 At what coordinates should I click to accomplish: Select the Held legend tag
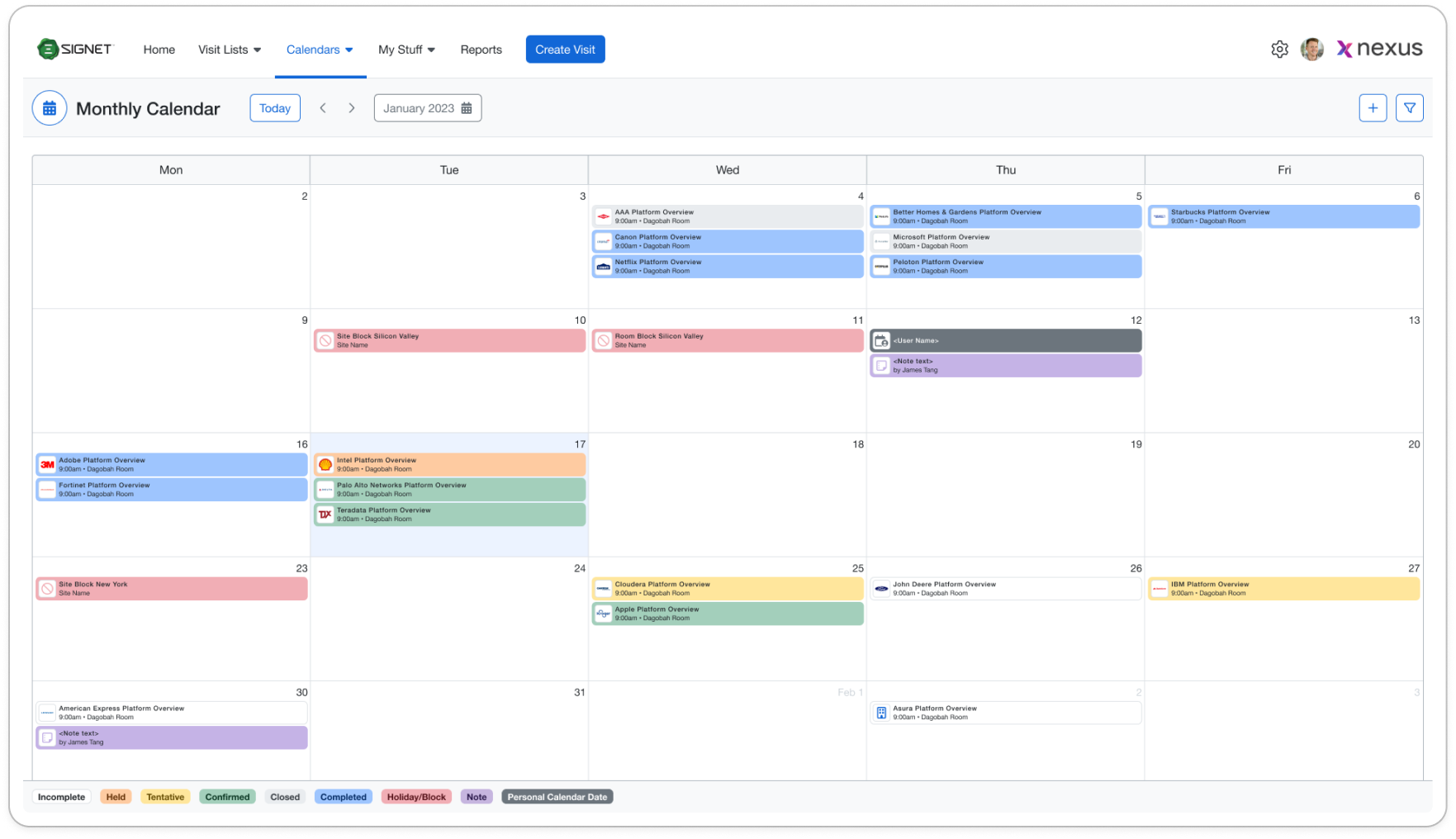(x=116, y=797)
